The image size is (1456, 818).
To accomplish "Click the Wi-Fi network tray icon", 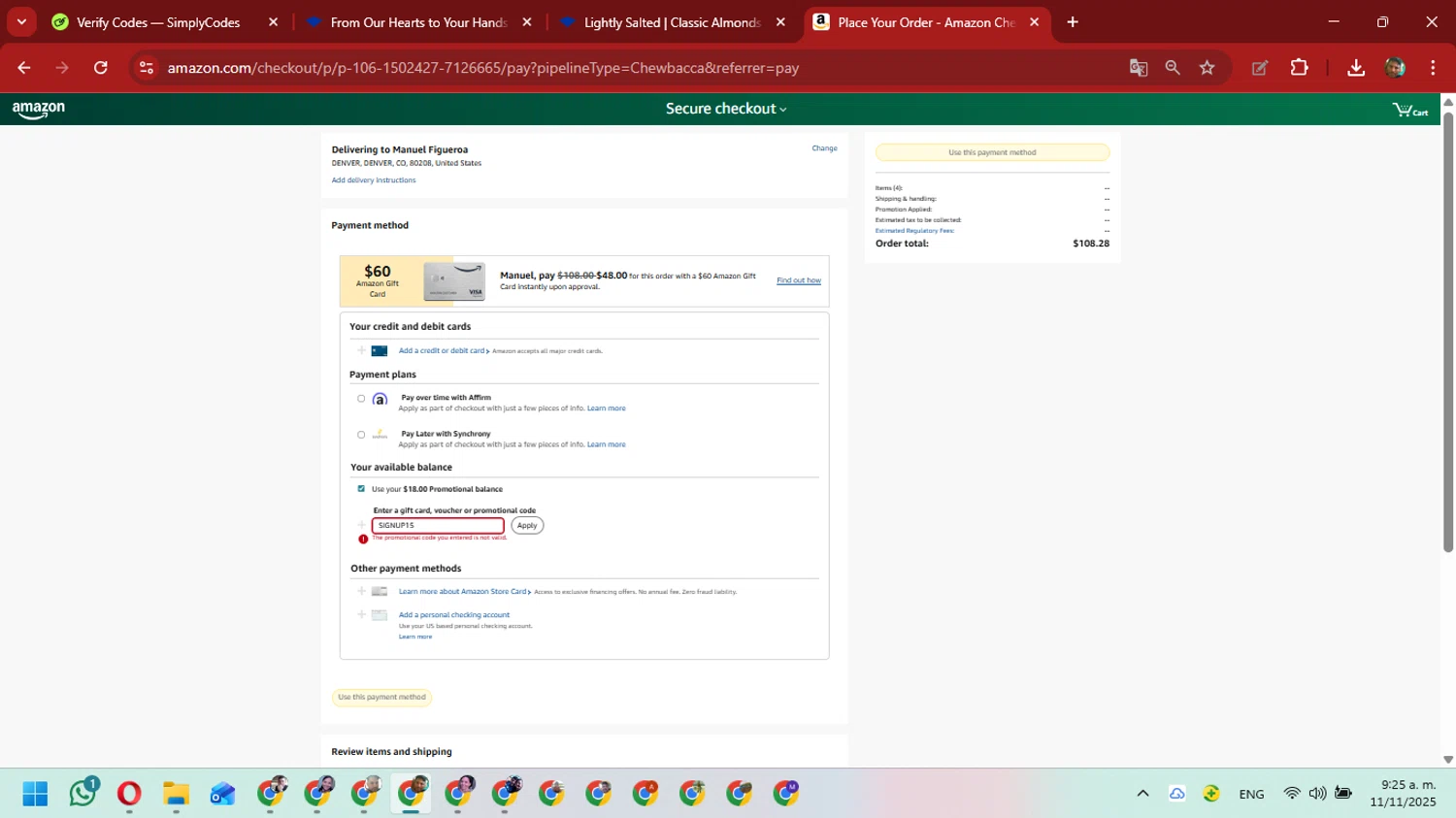I will pos(1291,794).
